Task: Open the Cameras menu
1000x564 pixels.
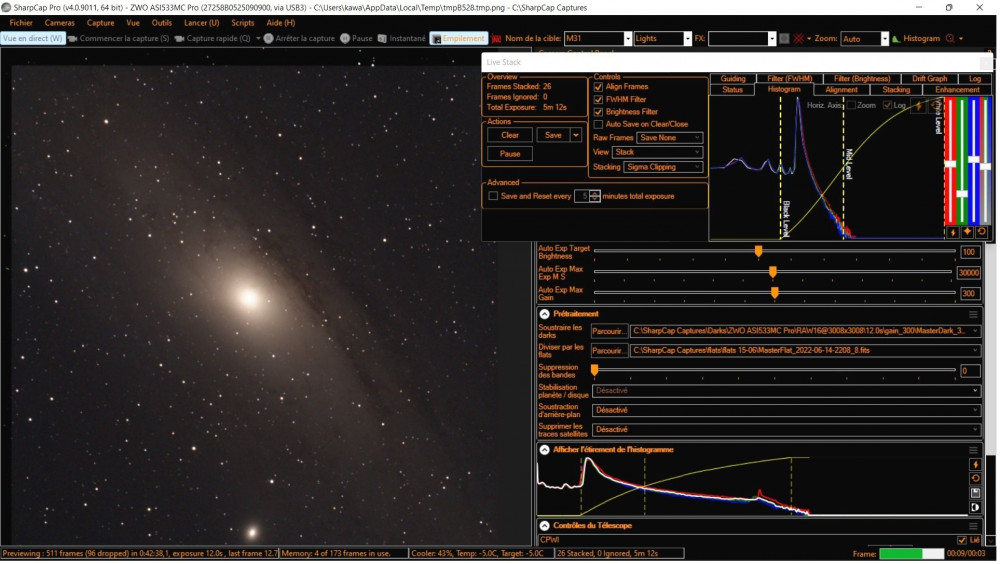Action: (x=59, y=23)
